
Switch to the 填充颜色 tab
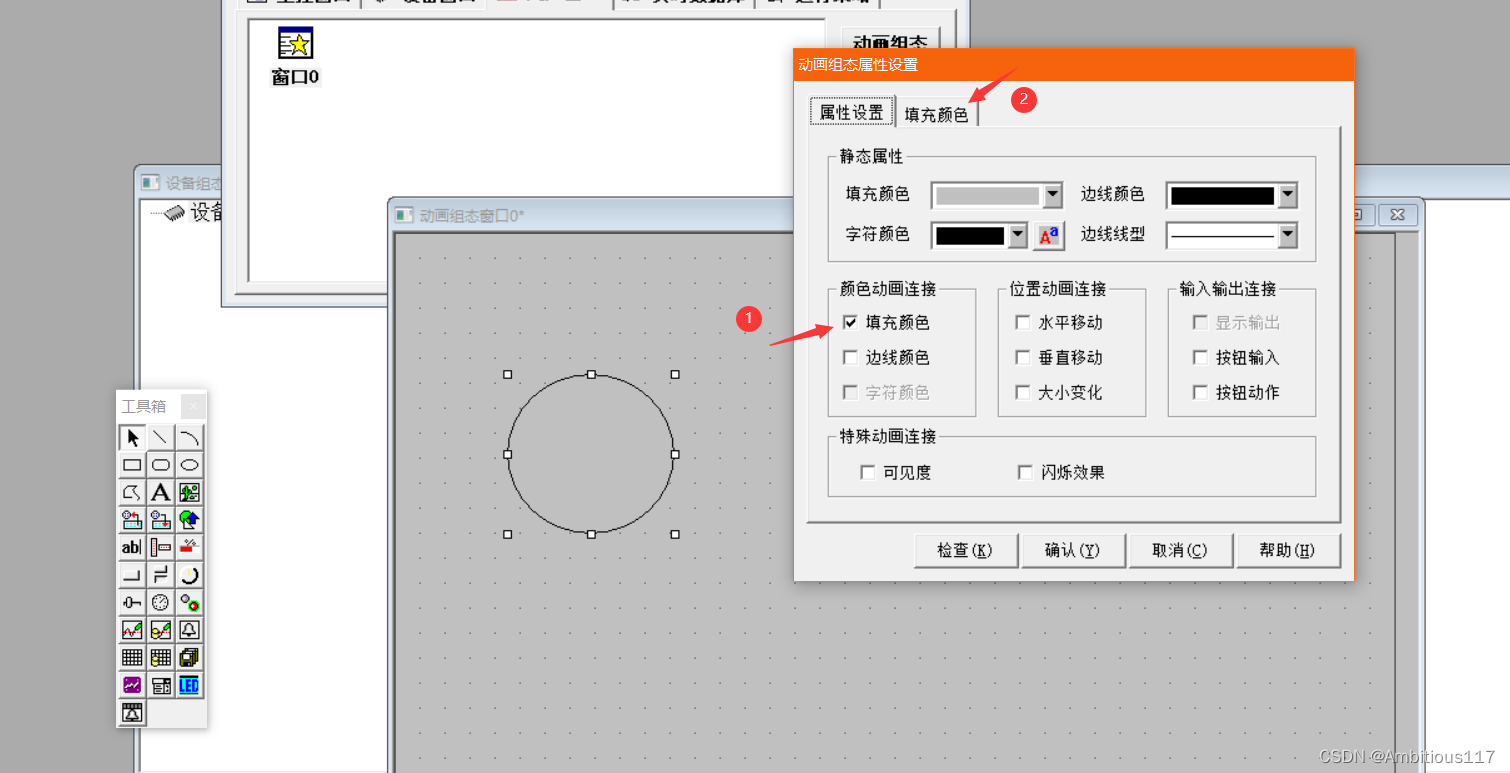coord(937,114)
